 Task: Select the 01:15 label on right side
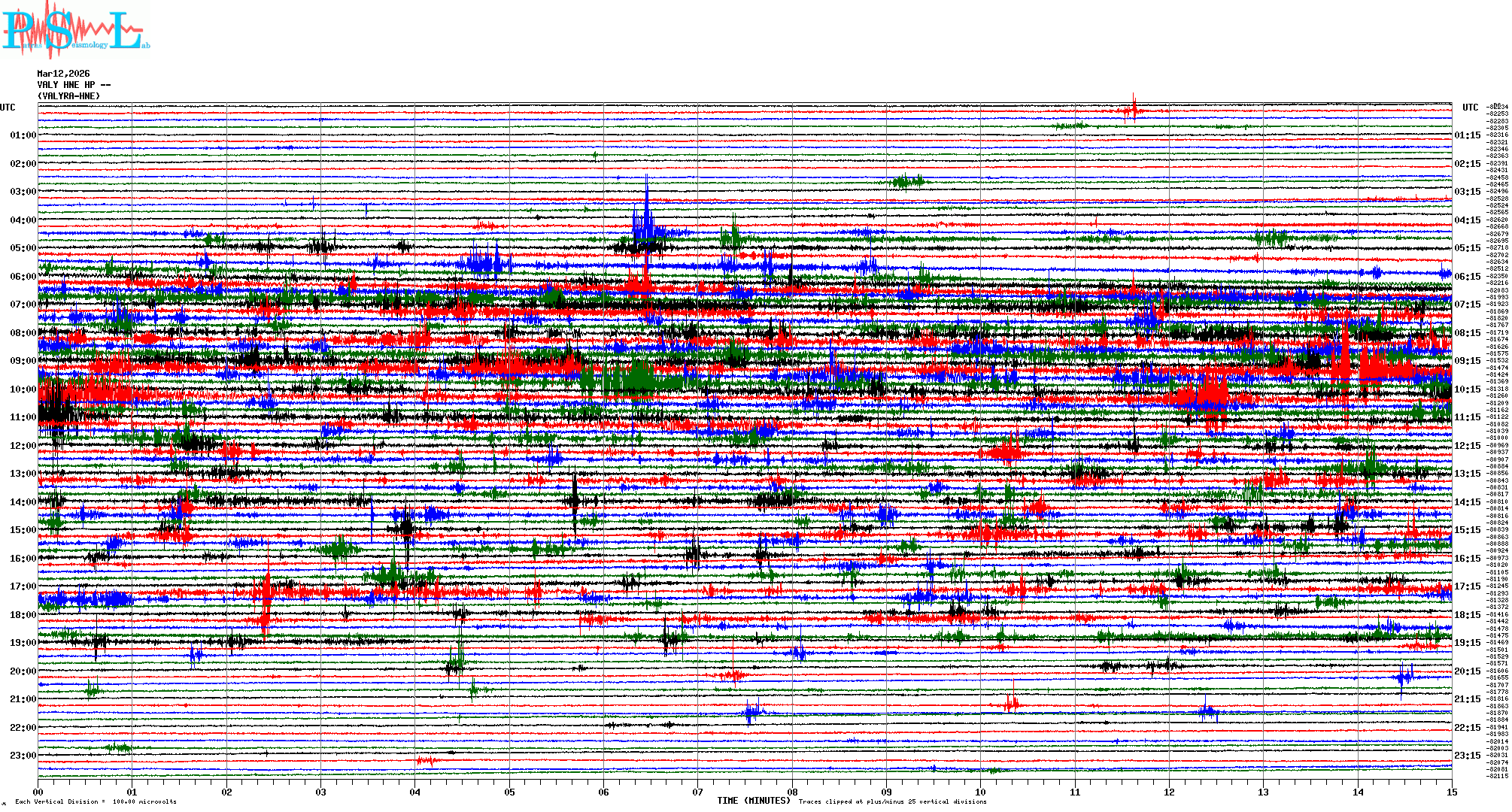click(1467, 135)
